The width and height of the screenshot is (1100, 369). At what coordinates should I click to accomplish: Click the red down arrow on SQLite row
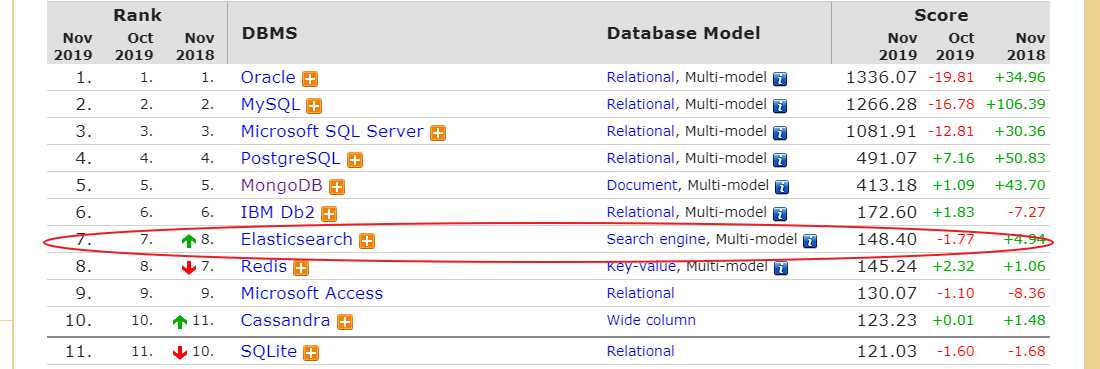[x=180, y=352]
